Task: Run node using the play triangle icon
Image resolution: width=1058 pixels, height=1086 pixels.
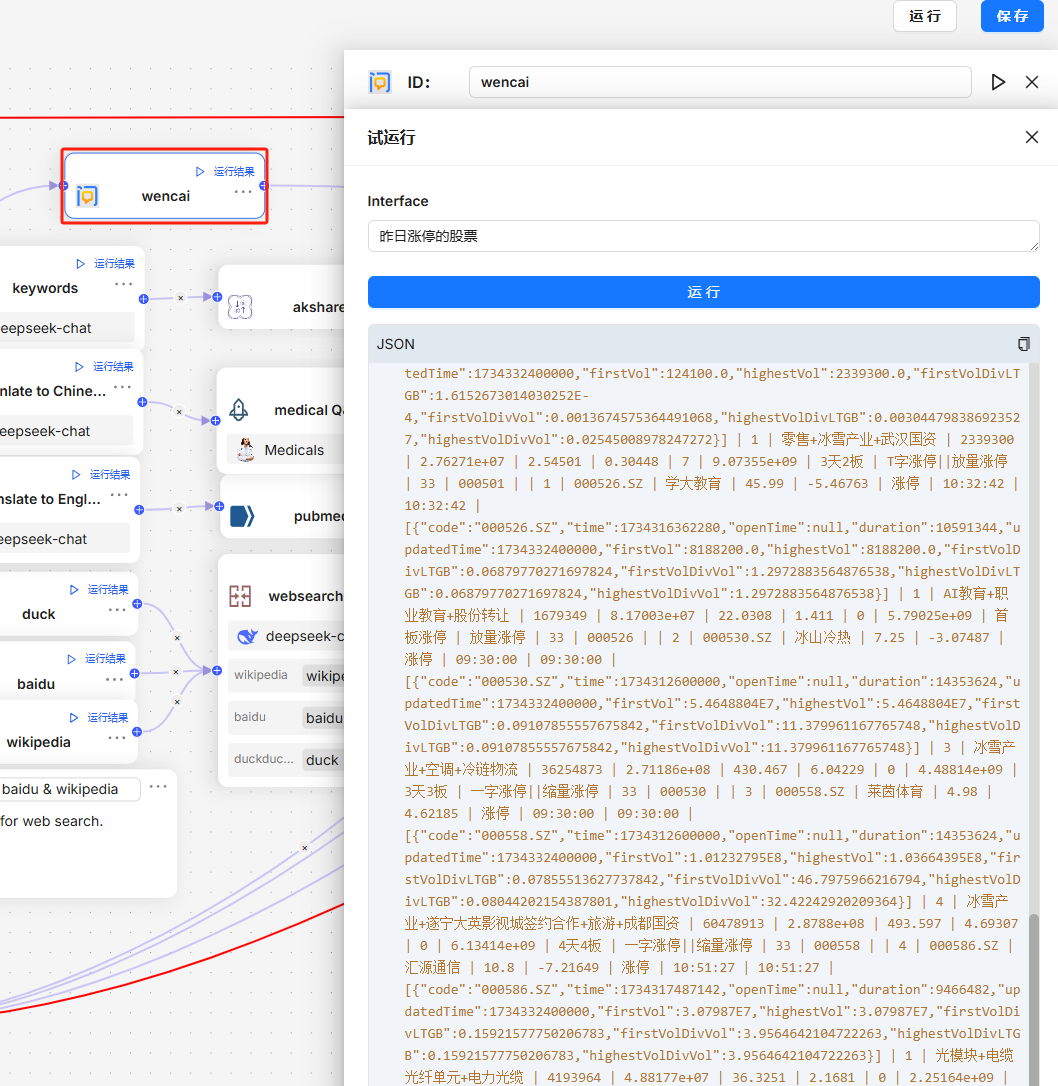Action: (998, 82)
